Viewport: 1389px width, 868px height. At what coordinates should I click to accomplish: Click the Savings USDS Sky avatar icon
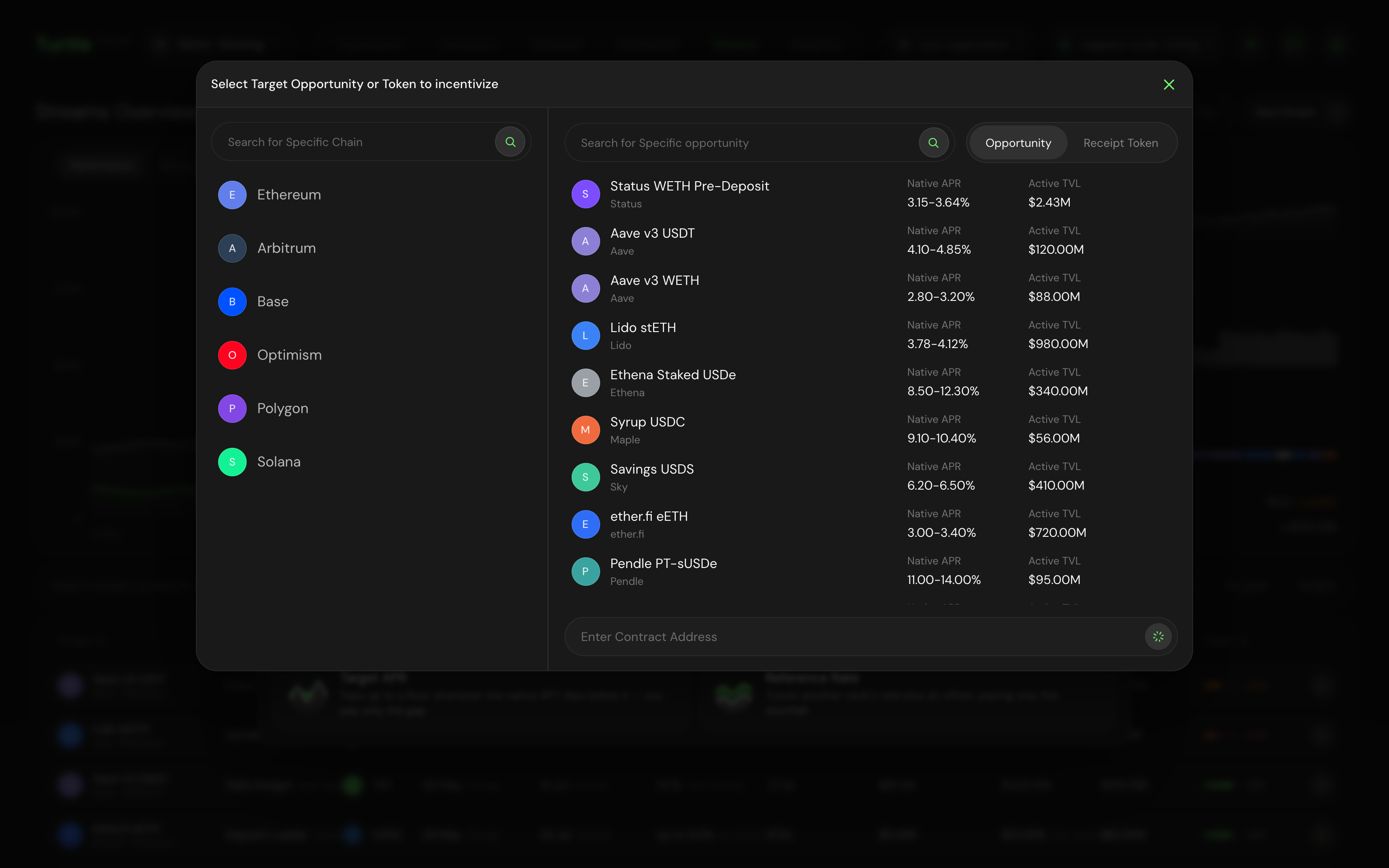pos(585,477)
